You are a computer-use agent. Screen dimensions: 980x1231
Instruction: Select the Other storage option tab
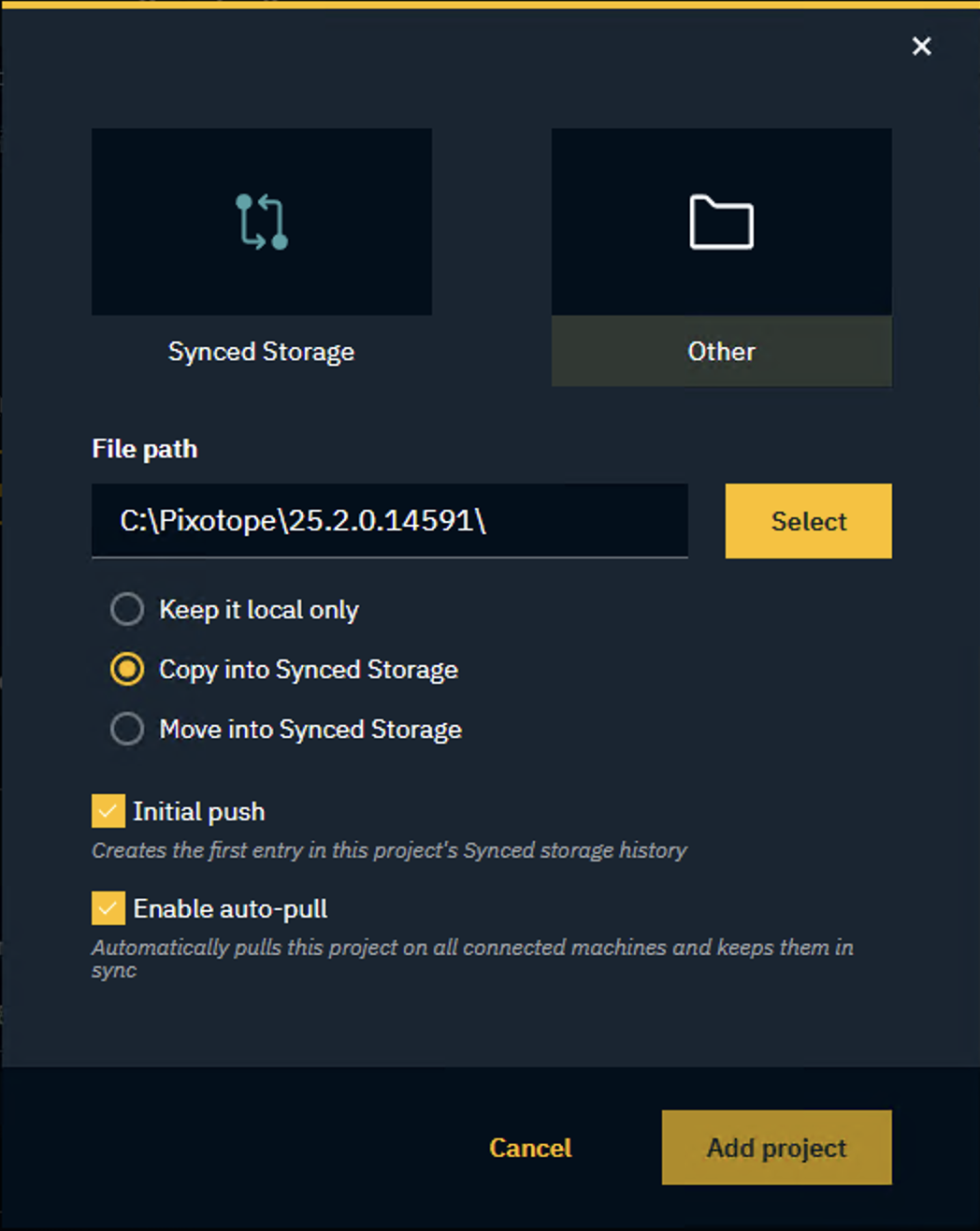721,351
